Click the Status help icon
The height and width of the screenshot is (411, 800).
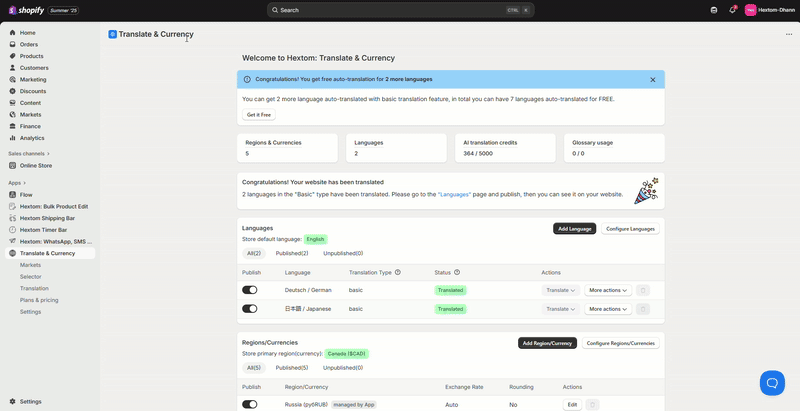[x=457, y=272]
